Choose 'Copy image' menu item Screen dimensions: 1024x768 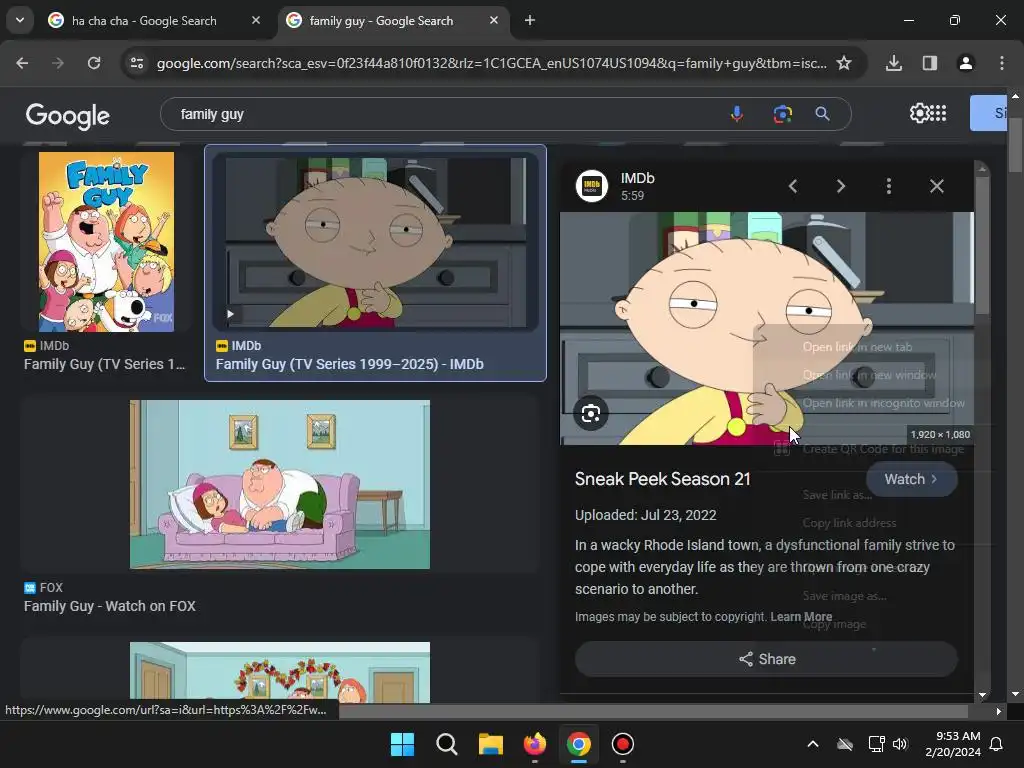point(834,624)
